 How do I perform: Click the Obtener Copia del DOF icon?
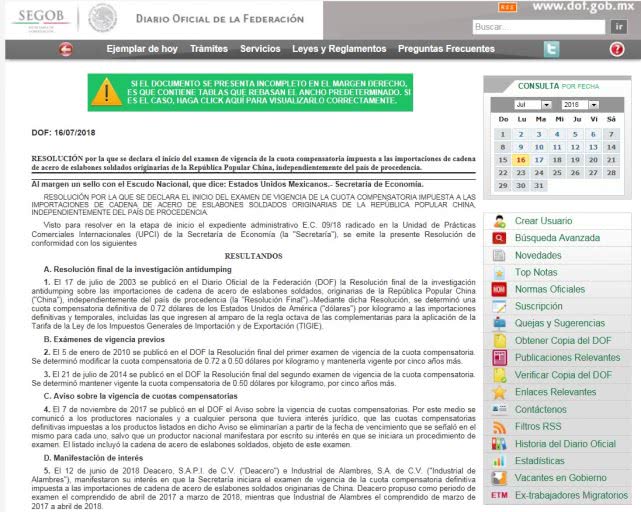pos(499,341)
